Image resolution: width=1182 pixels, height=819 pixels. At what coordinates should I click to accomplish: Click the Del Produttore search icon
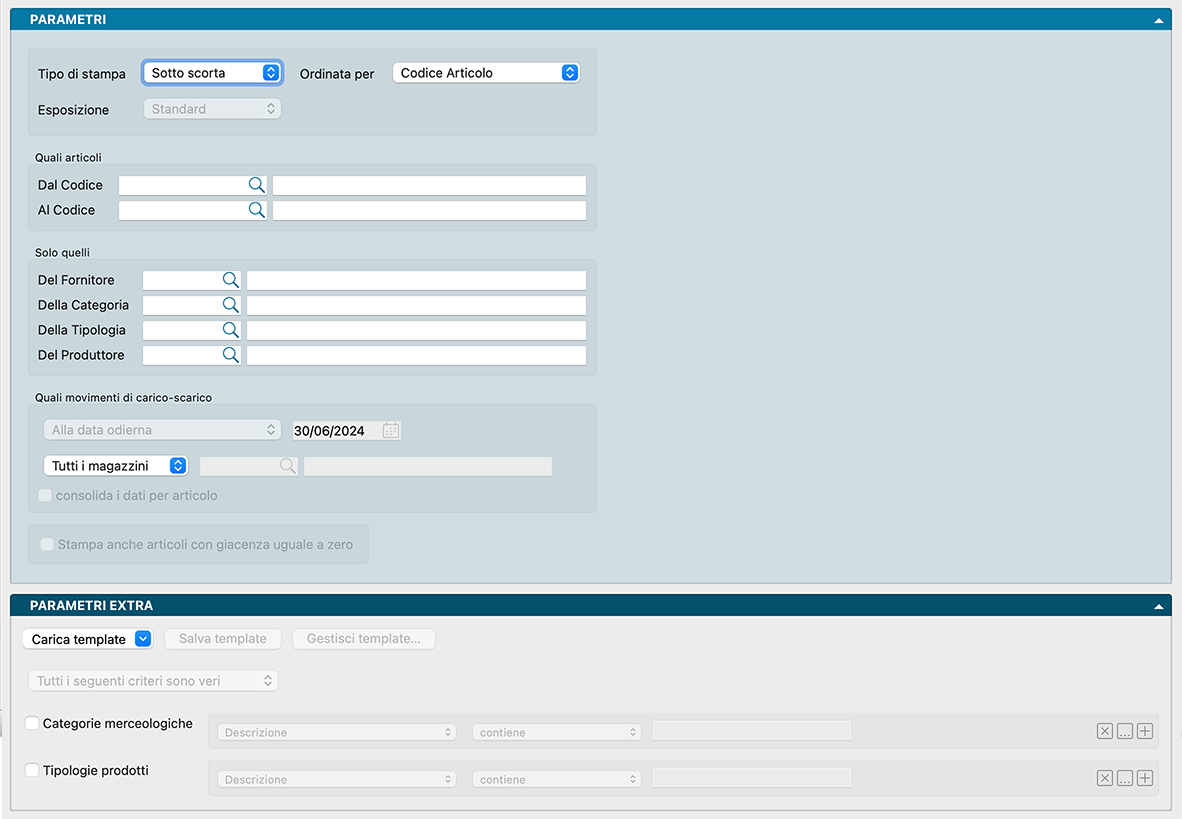click(230, 355)
